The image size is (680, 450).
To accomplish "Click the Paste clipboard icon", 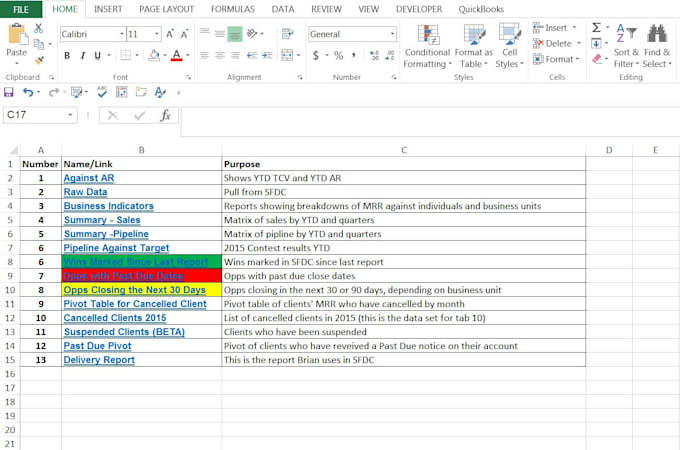I will coord(17,35).
